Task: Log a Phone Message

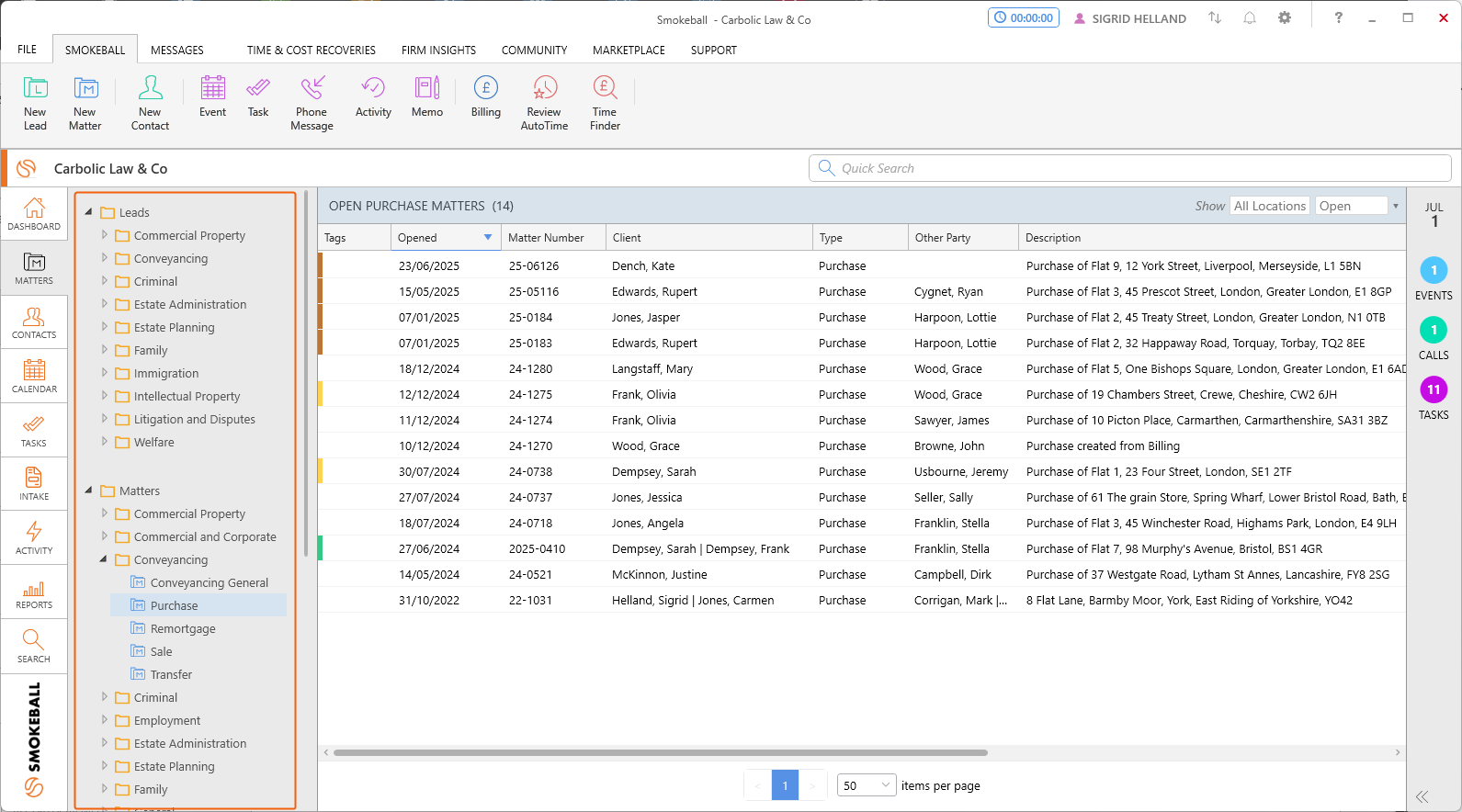Action: coord(312,103)
